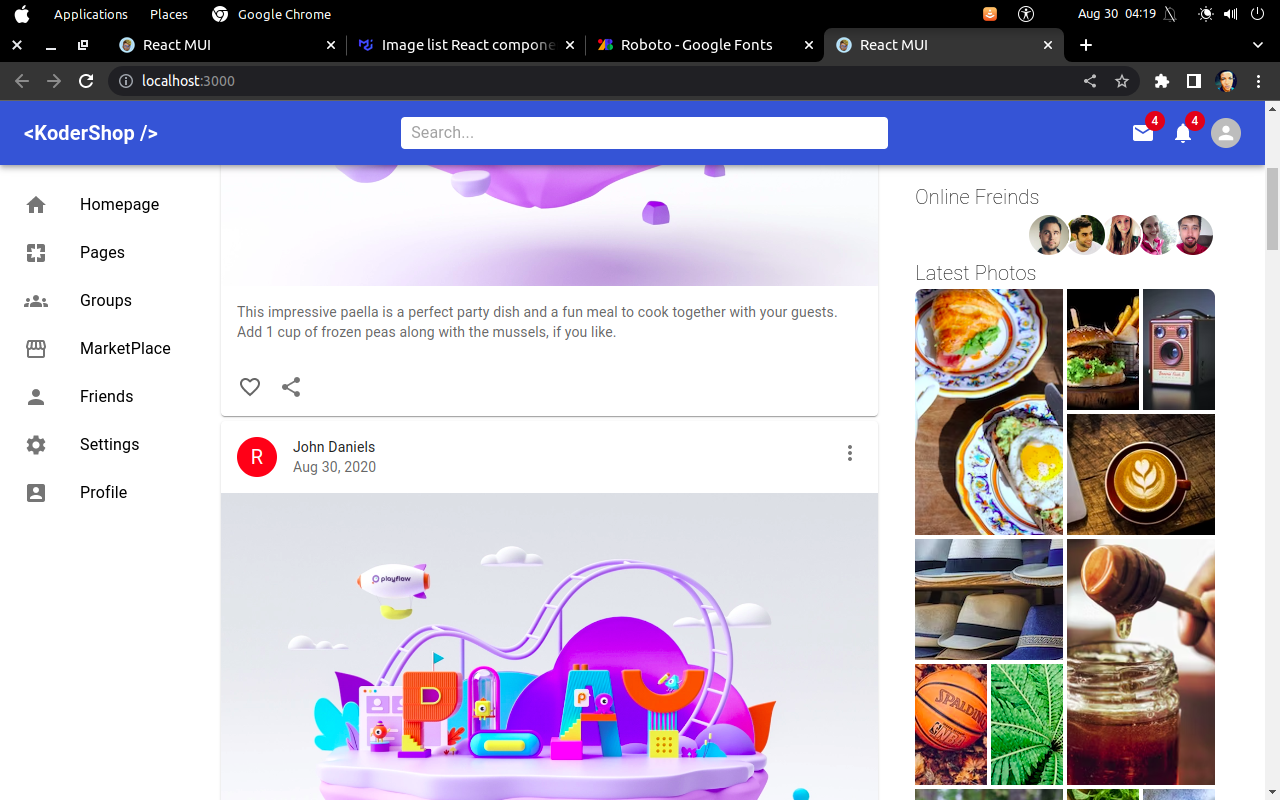Open the latte coffee photo thumbnail
This screenshot has height=800, width=1280.
pos(1141,474)
